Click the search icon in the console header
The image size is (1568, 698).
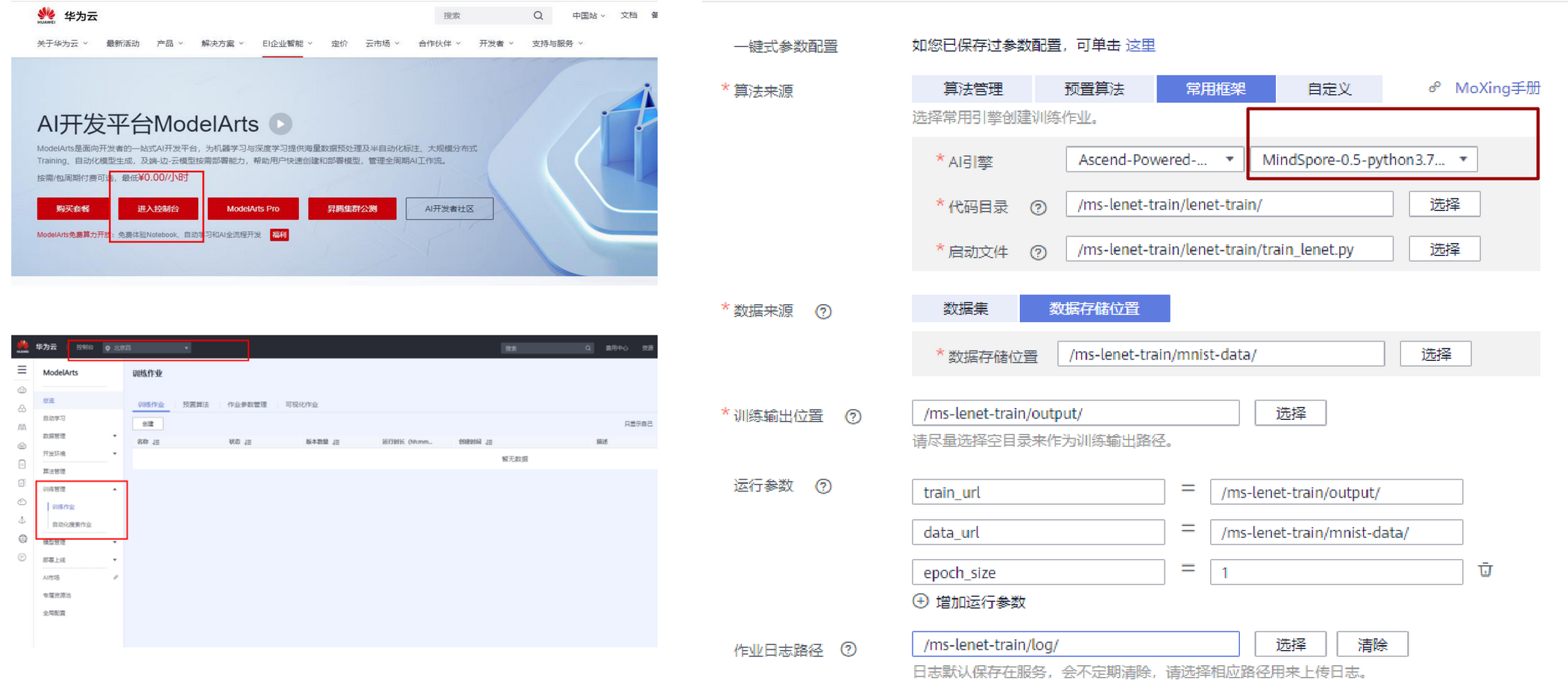pyautogui.click(x=588, y=348)
